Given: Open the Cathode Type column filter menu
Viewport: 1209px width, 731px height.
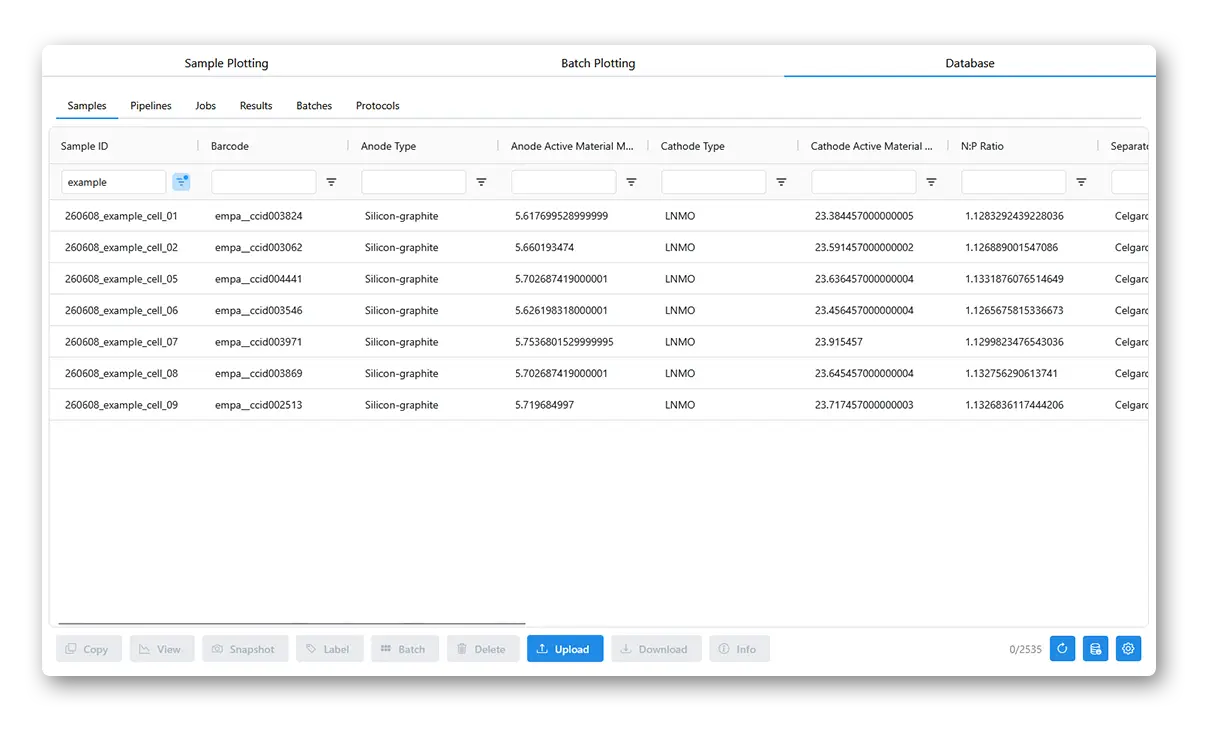Looking at the screenshot, I should (x=781, y=182).
